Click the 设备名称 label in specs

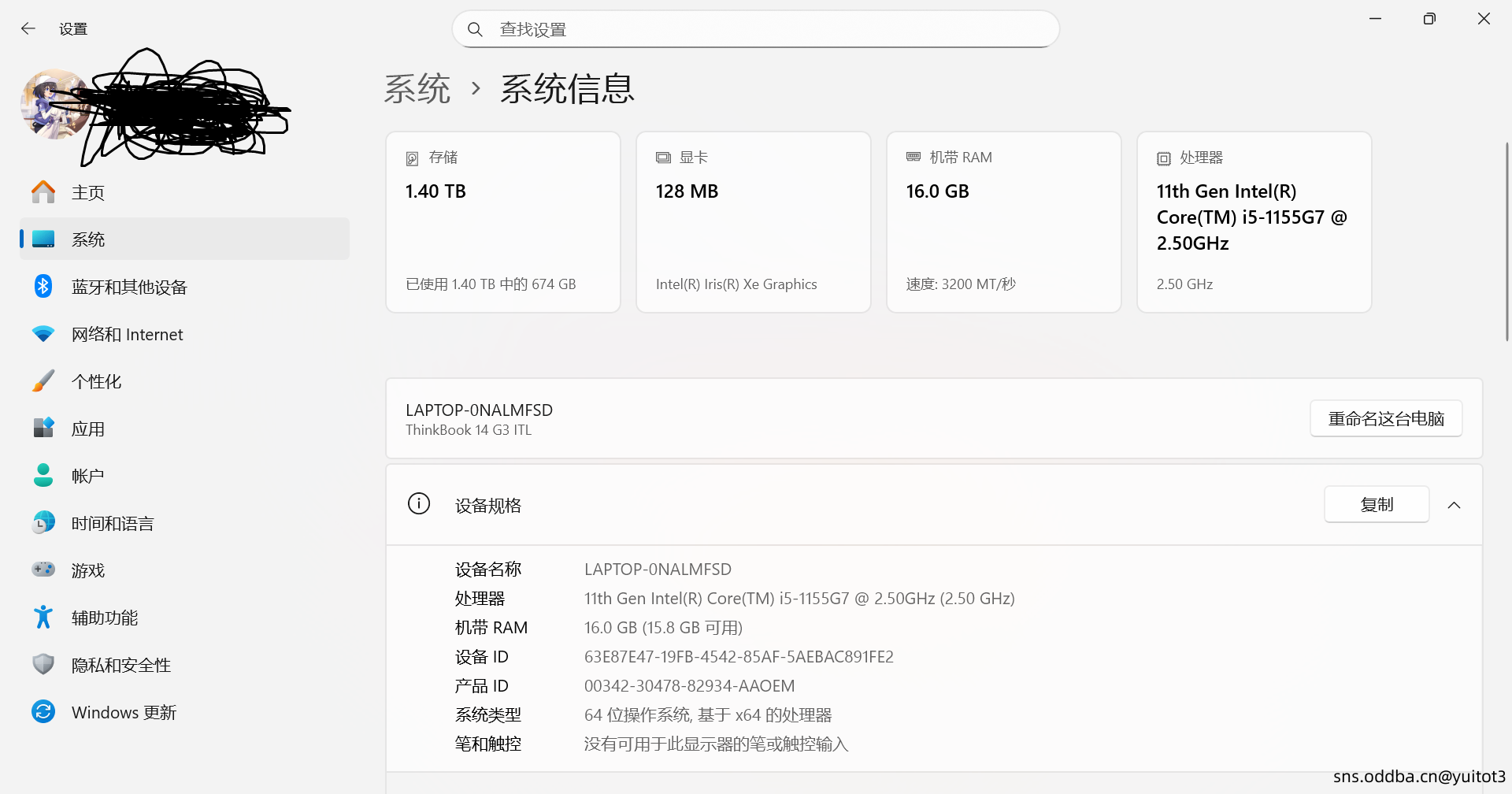(x=488, y=570)
